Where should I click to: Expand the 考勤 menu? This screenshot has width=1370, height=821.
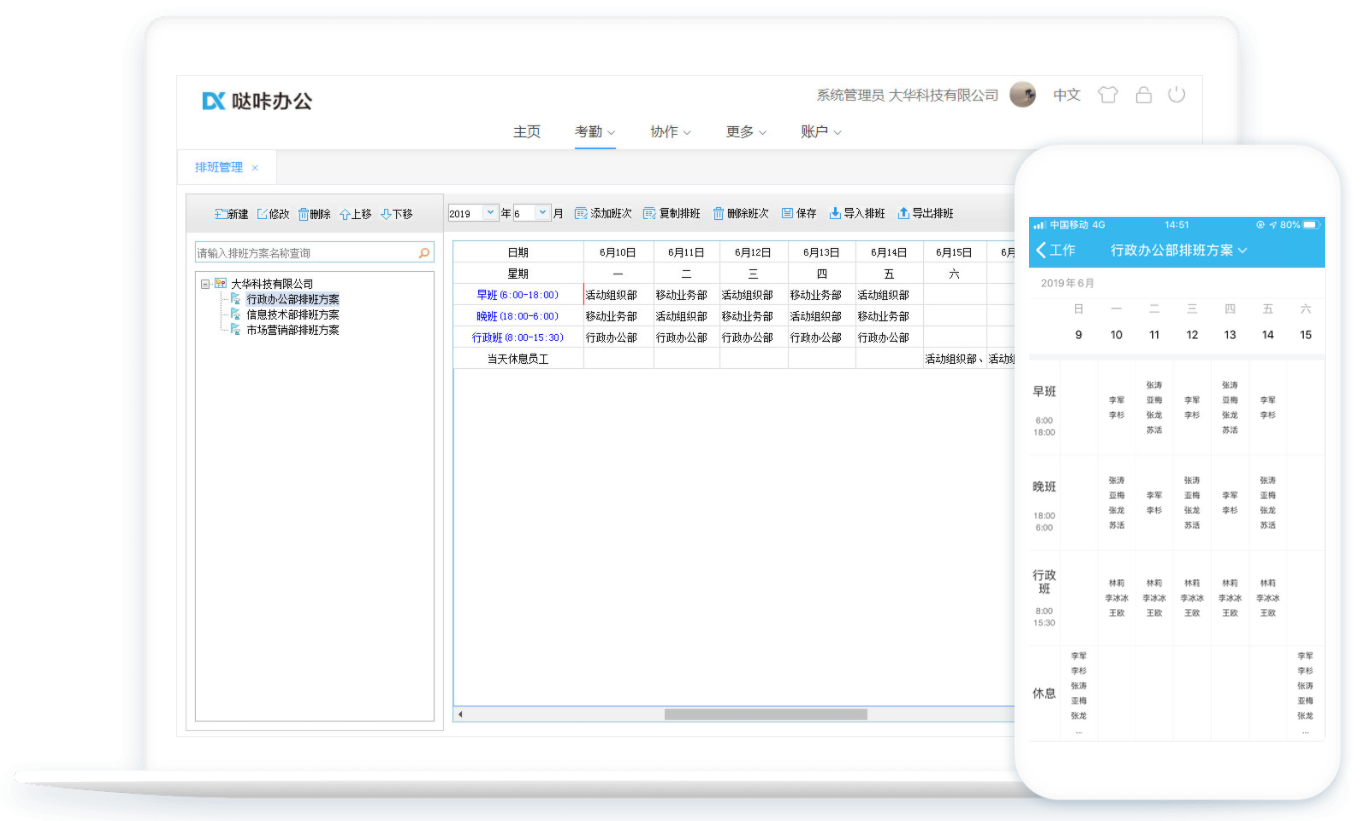(595, 131)
